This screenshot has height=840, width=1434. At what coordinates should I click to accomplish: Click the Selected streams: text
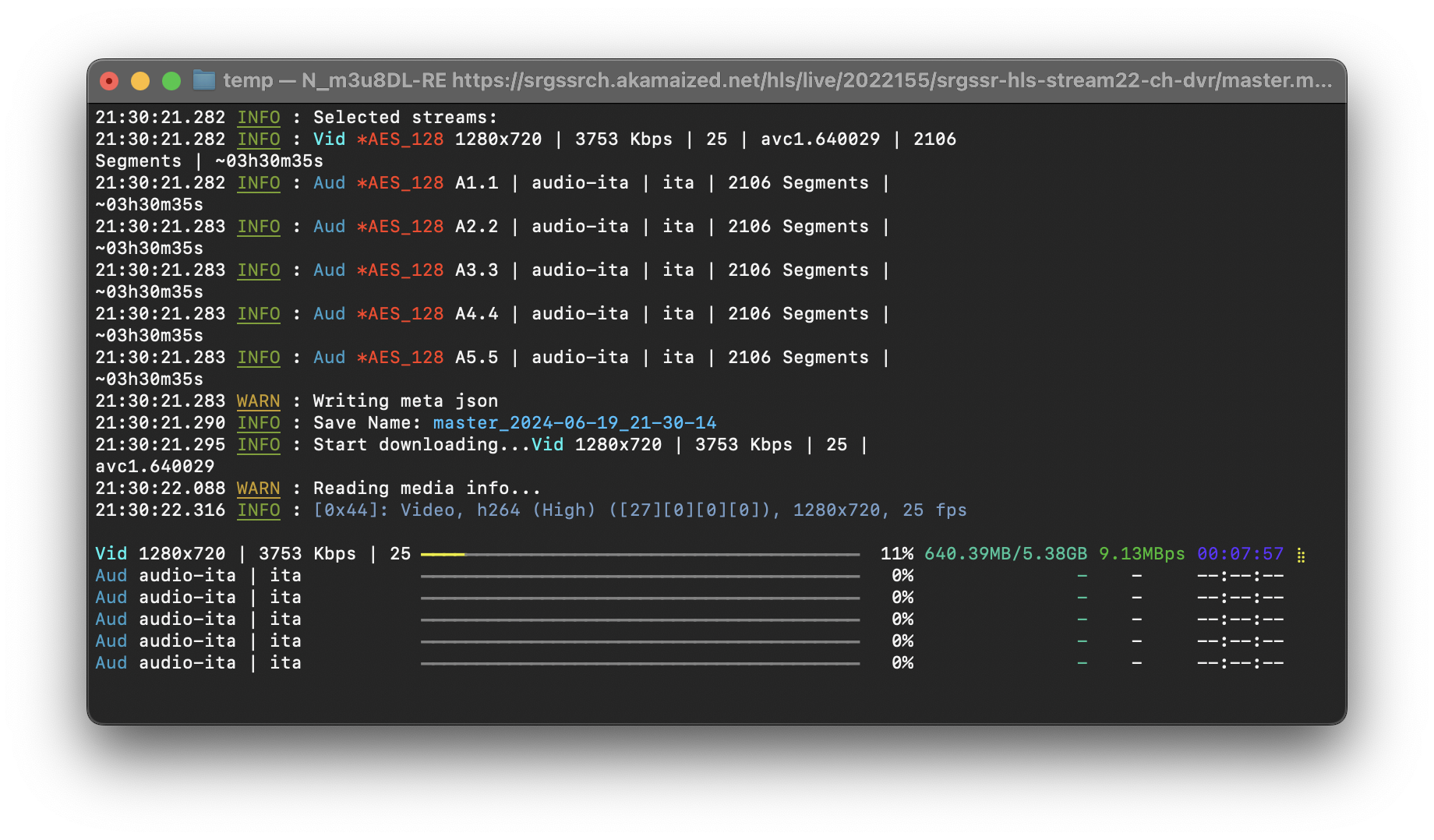pos(405,118)
